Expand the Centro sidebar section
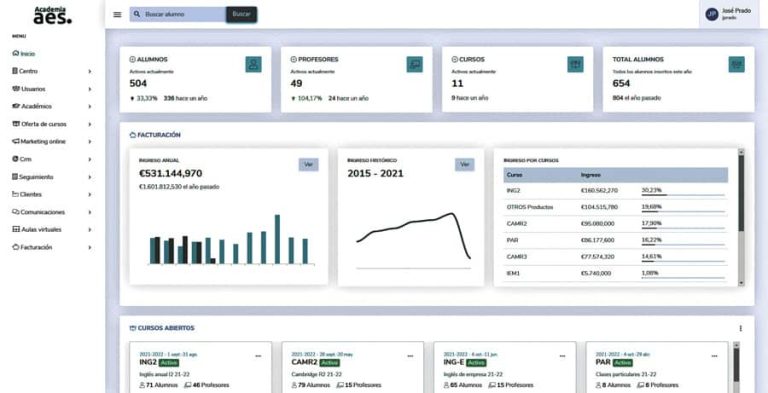The width and height of the screenshot is (768, 393). tap(52, 71)
